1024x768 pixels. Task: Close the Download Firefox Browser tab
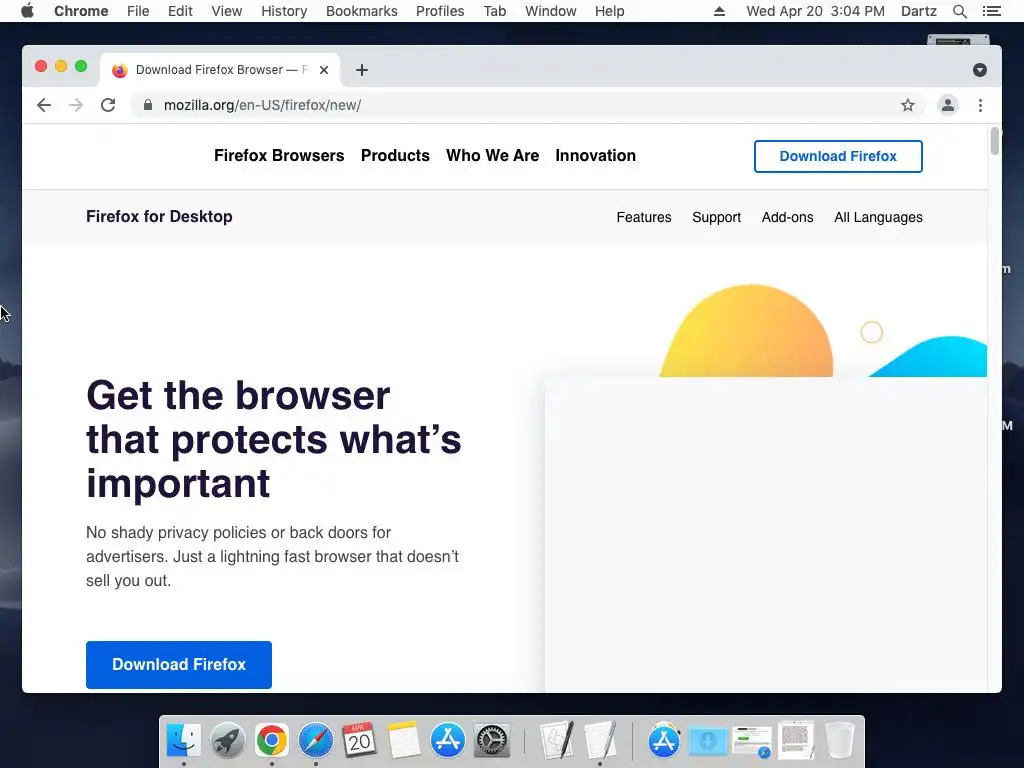324,70
